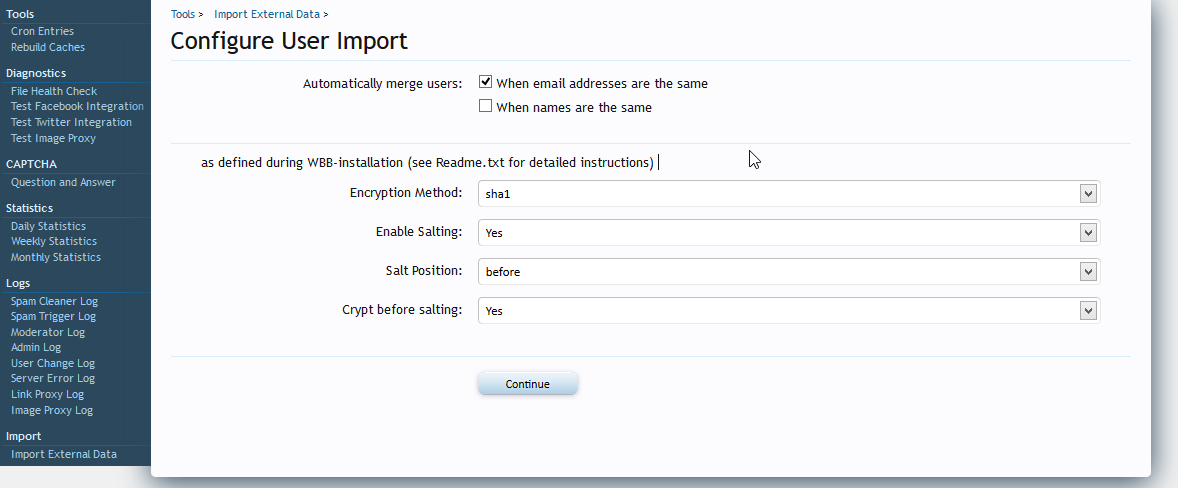Open the Image Proxy Log
This screenshot has height=488, width=1178.
click(52, 411)
